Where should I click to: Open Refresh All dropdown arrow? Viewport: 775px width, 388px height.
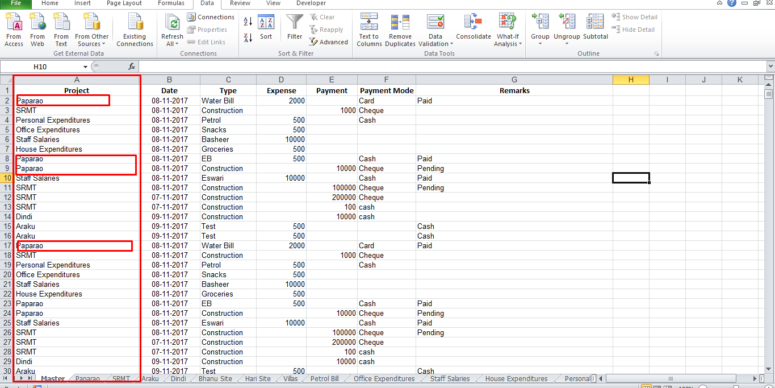click(x=178, y=44)
